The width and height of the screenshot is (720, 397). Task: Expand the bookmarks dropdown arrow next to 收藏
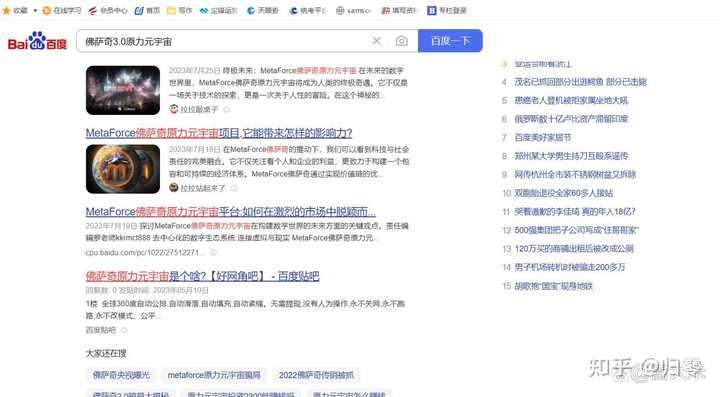[x=35, y=10]
